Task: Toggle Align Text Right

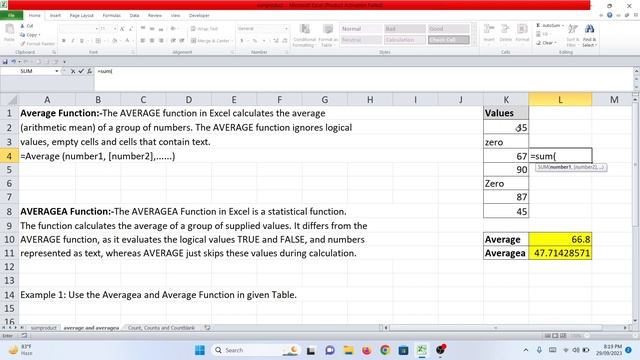Action: pyautogui.click(x=161, y=41)
